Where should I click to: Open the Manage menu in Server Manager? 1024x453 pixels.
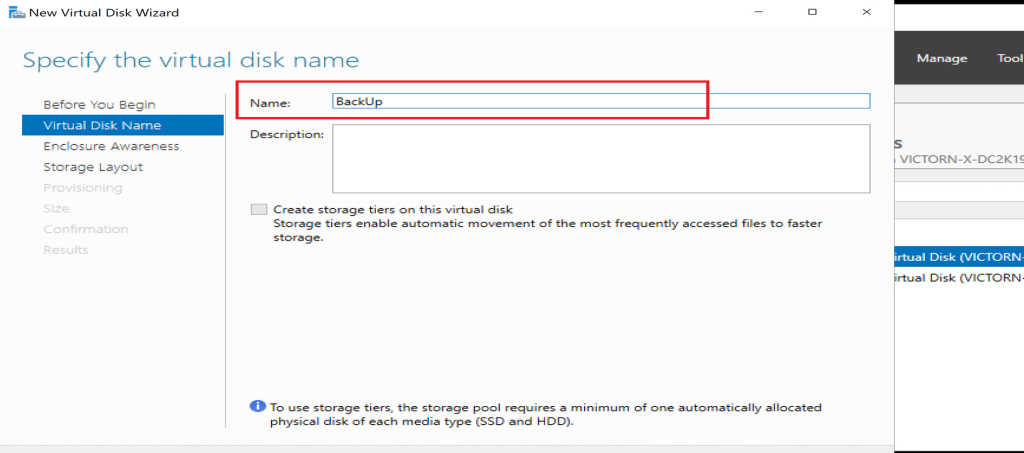(942, 58)
